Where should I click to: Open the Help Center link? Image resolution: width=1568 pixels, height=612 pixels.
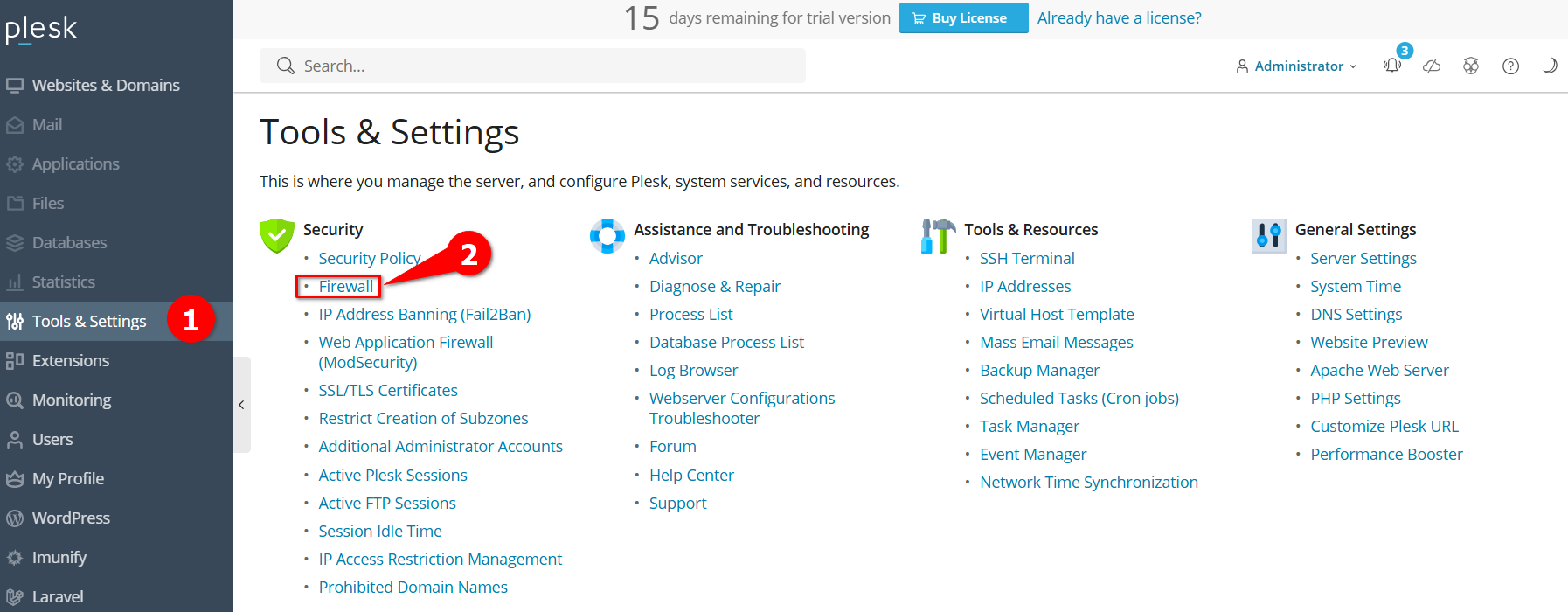pyautogui.click(x=691, y=476)
